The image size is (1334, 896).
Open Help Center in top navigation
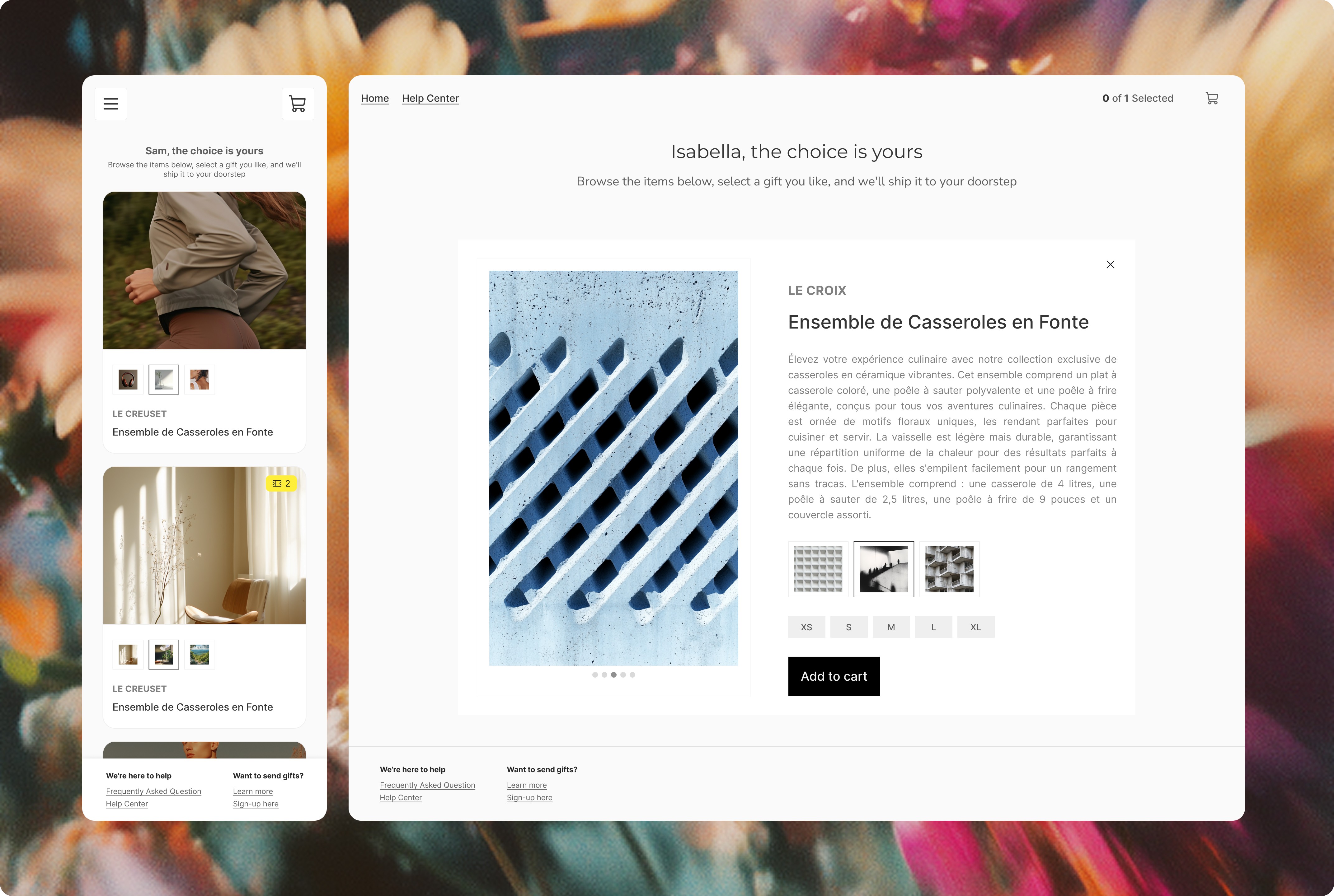pos(430,98)
